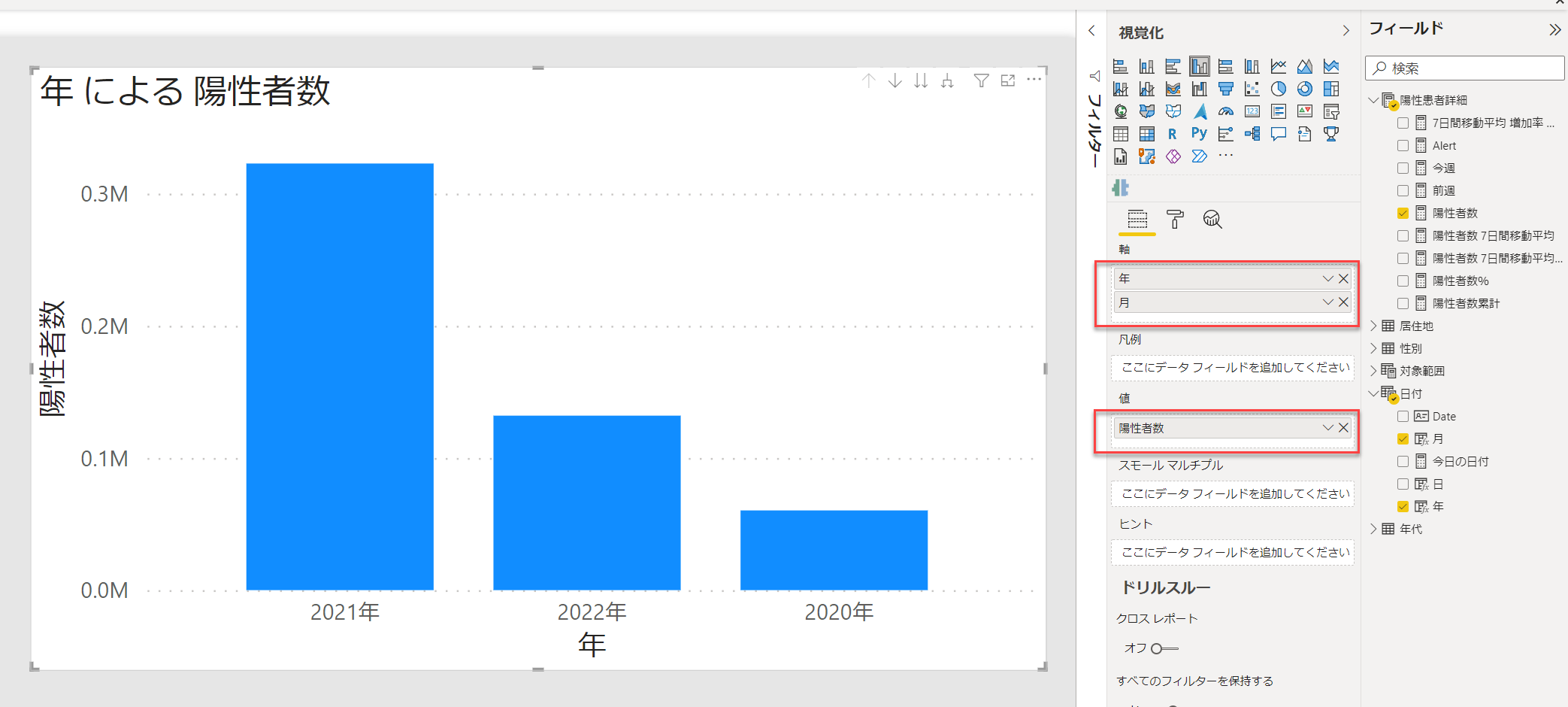Choose the line chart visual
The image size is (1568, 707).
click(x=1279, y=66)
